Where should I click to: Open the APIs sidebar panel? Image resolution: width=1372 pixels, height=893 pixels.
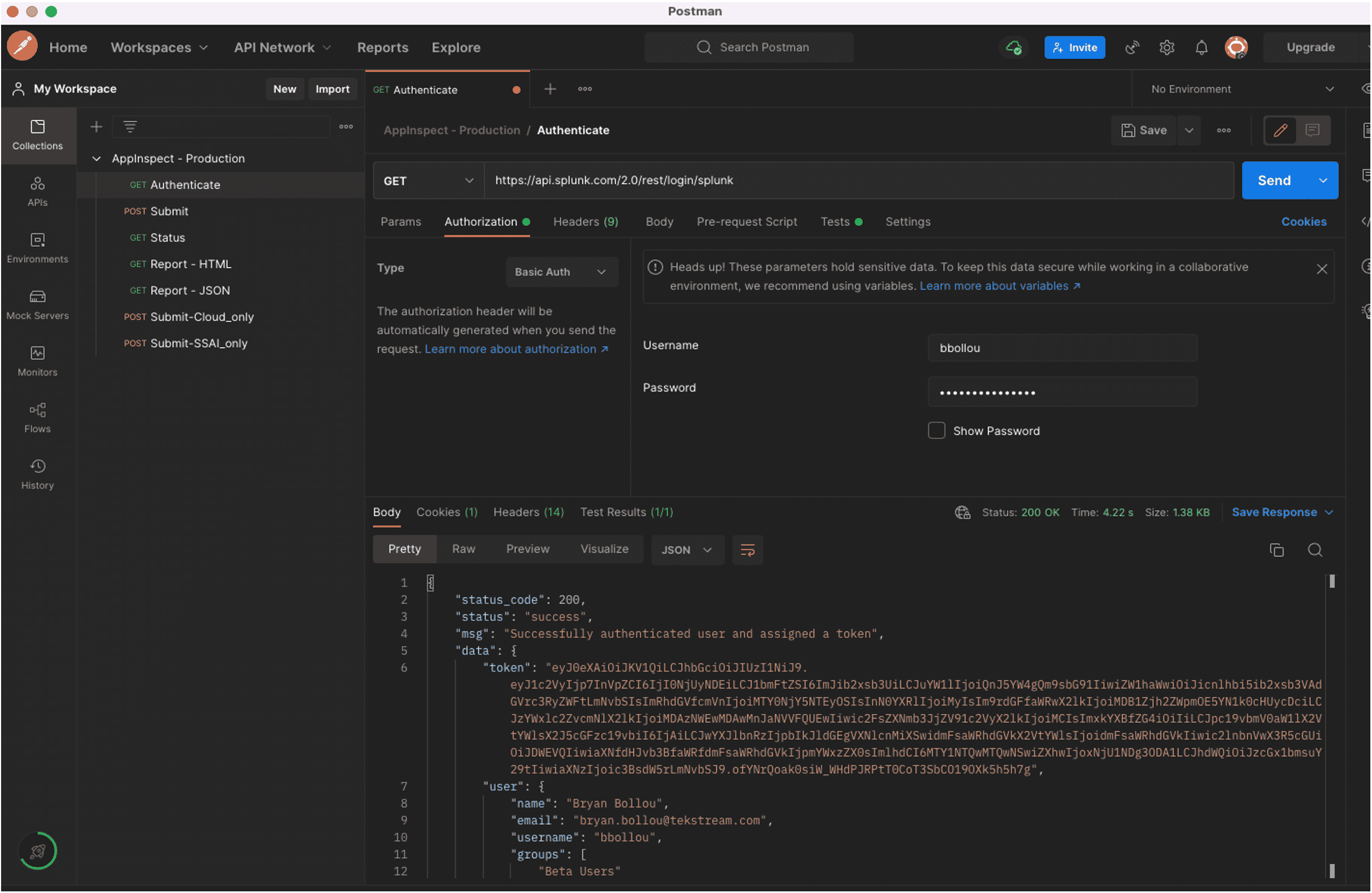(38, 192)
